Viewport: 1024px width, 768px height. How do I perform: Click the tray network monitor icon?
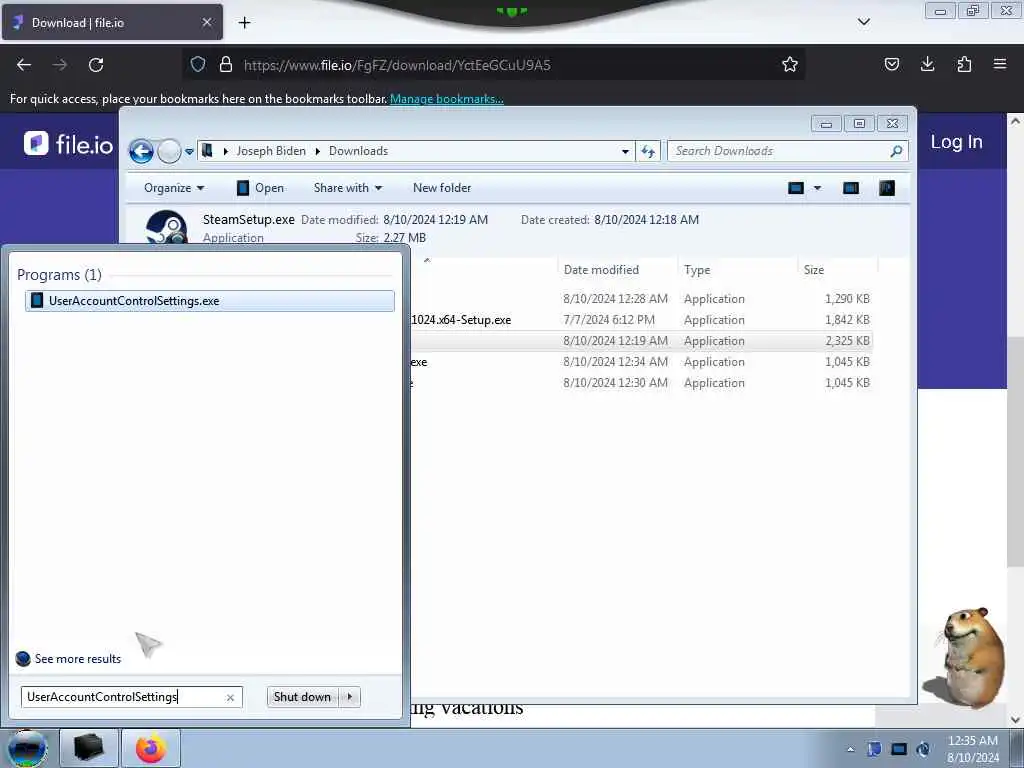coord(899,750)
